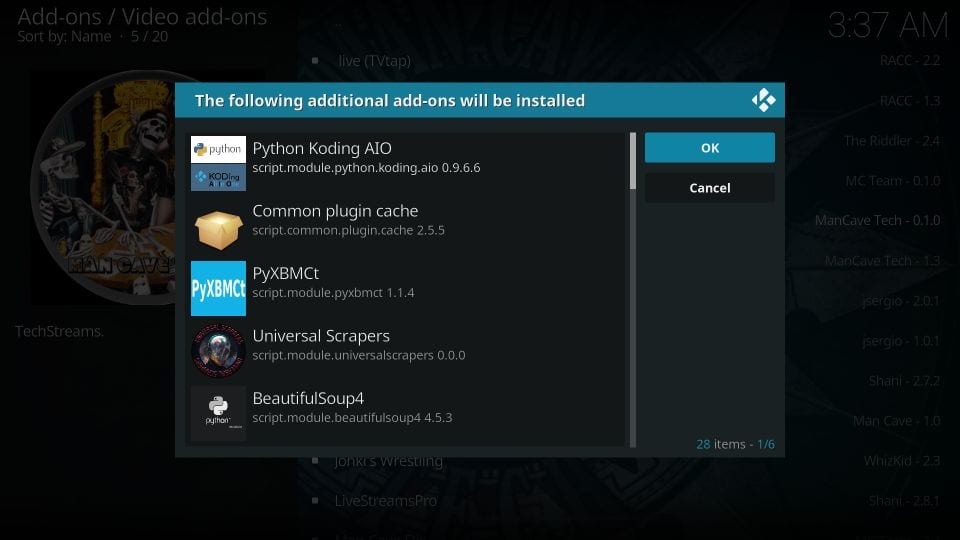Click the BeautifulSoup4 title
The width and height of the screenshot is (960, 540).
pyautogui.click(x=308, y=398)
